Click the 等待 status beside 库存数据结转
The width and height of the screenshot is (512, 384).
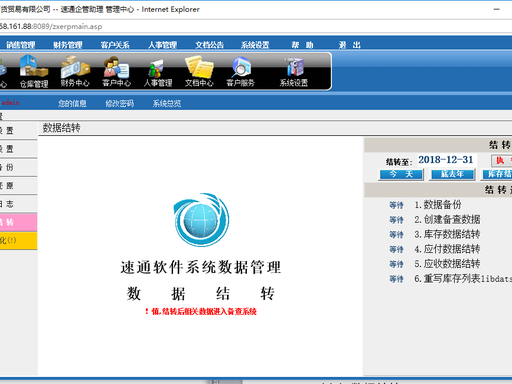(396, 234)
